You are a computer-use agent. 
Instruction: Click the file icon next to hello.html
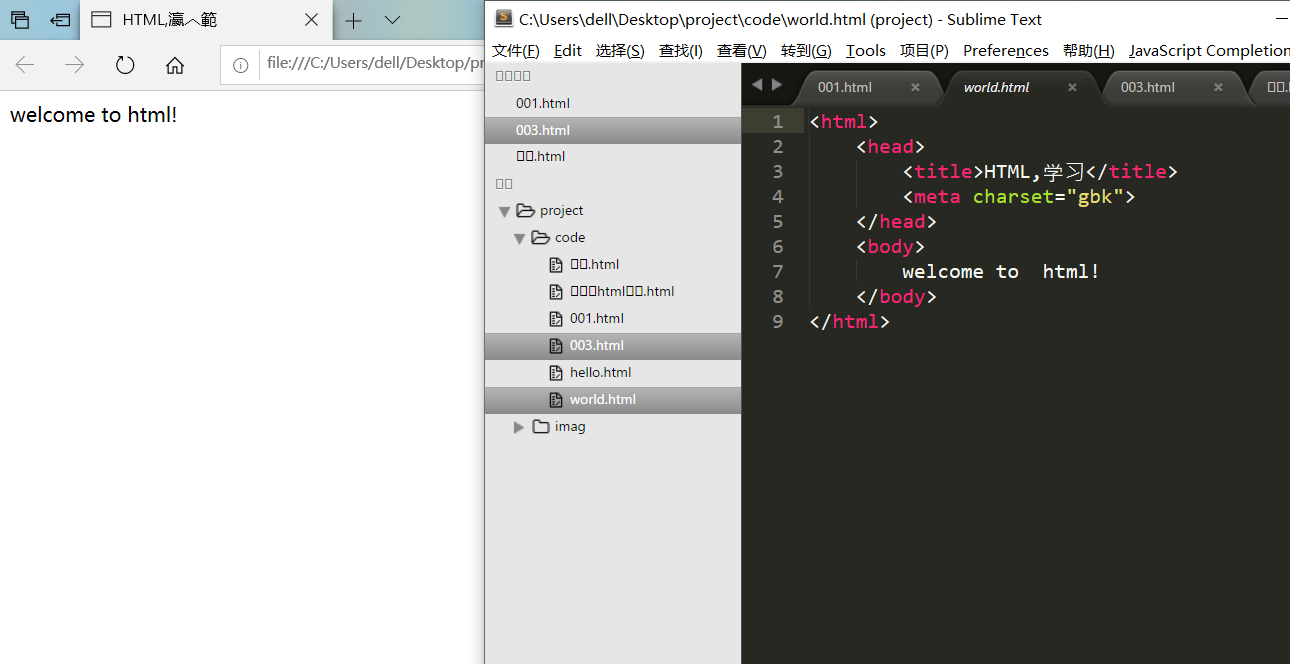pyautogui.click(x=557, y=373)
